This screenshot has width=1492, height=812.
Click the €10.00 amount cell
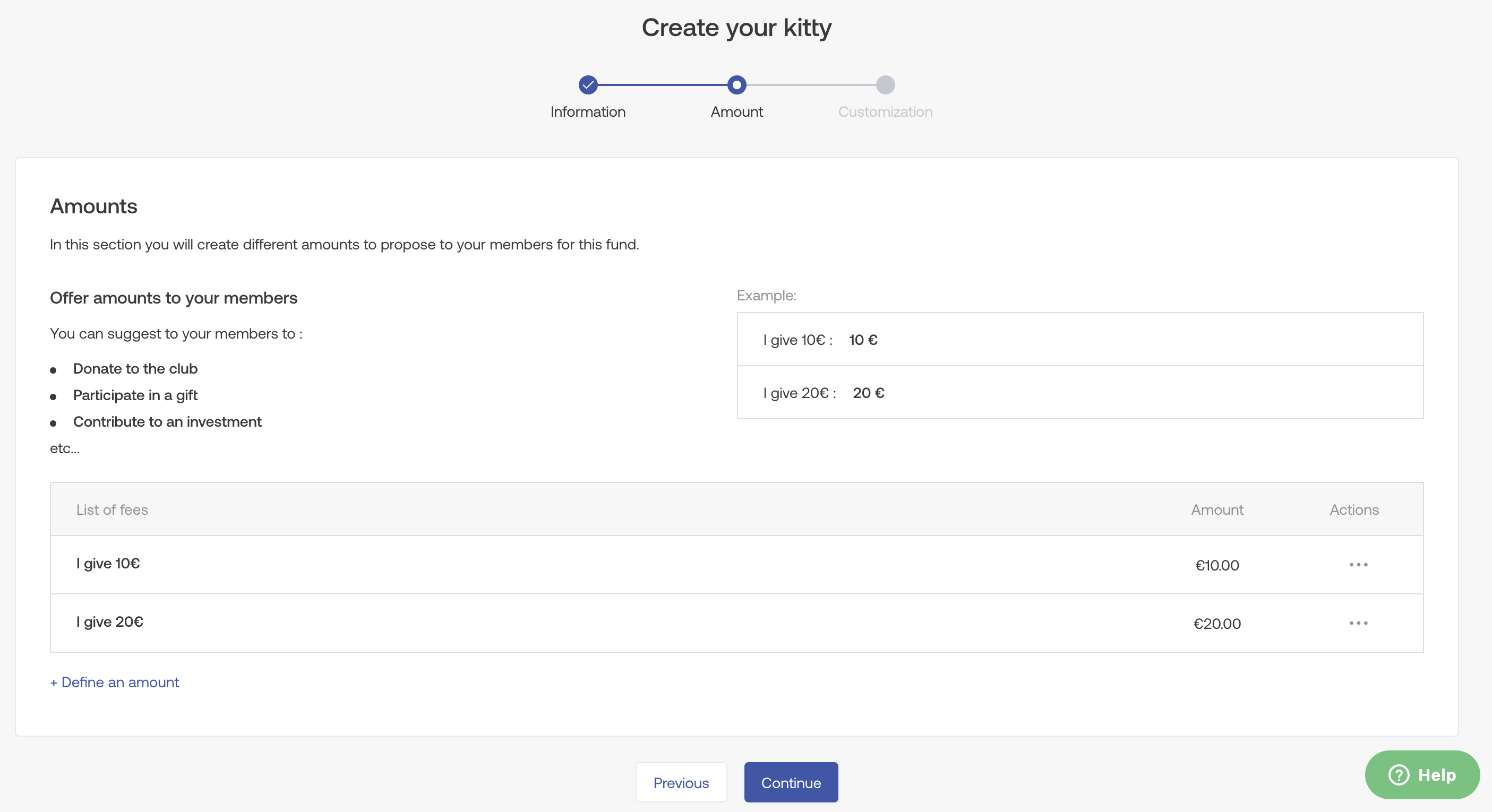point(1217,565)
